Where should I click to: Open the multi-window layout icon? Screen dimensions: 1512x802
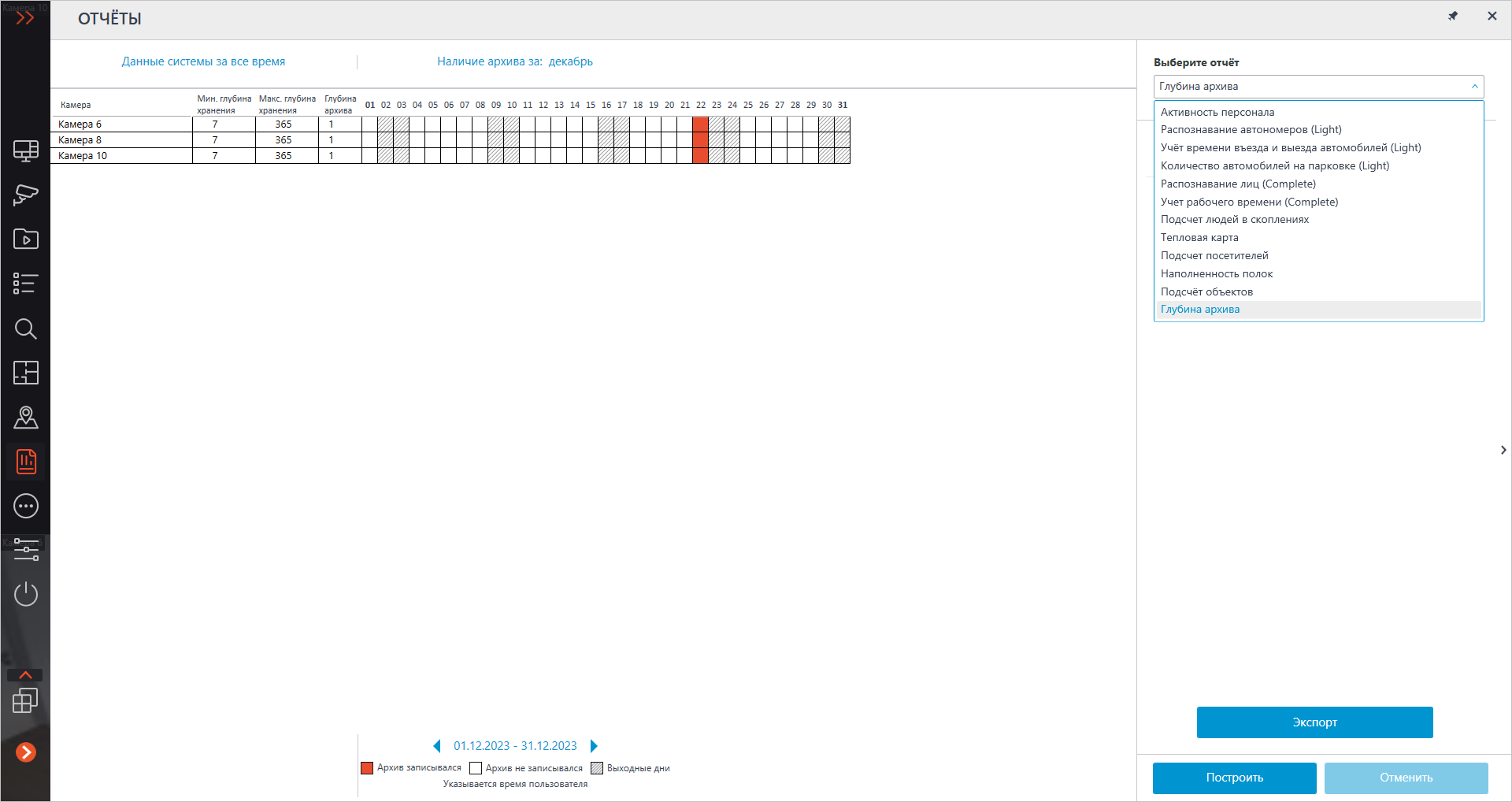[x=25, y=700]
